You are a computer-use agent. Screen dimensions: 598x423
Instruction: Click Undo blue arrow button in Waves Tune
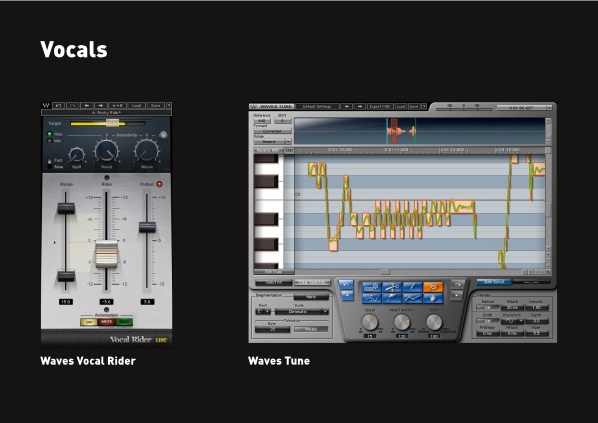click(x=346, y=285)
